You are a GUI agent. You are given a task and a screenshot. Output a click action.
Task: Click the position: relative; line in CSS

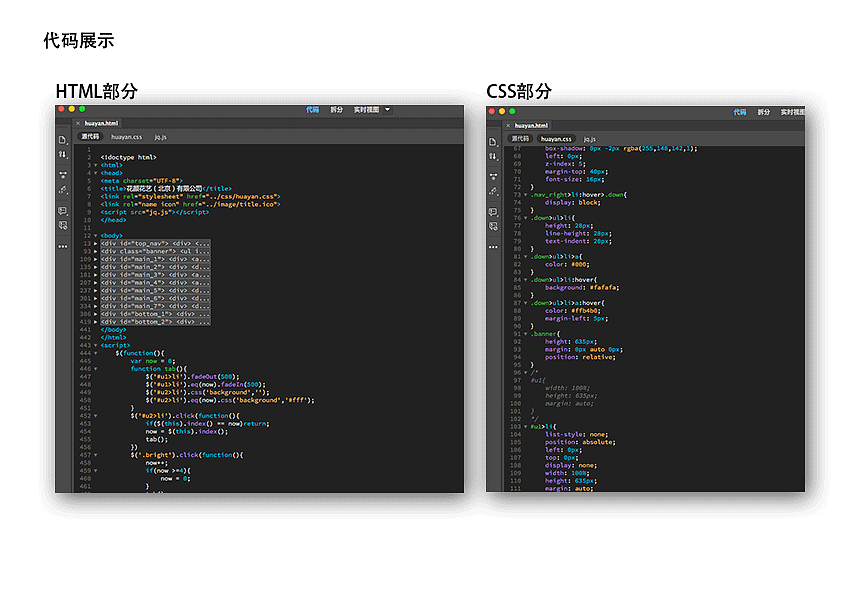580,357
